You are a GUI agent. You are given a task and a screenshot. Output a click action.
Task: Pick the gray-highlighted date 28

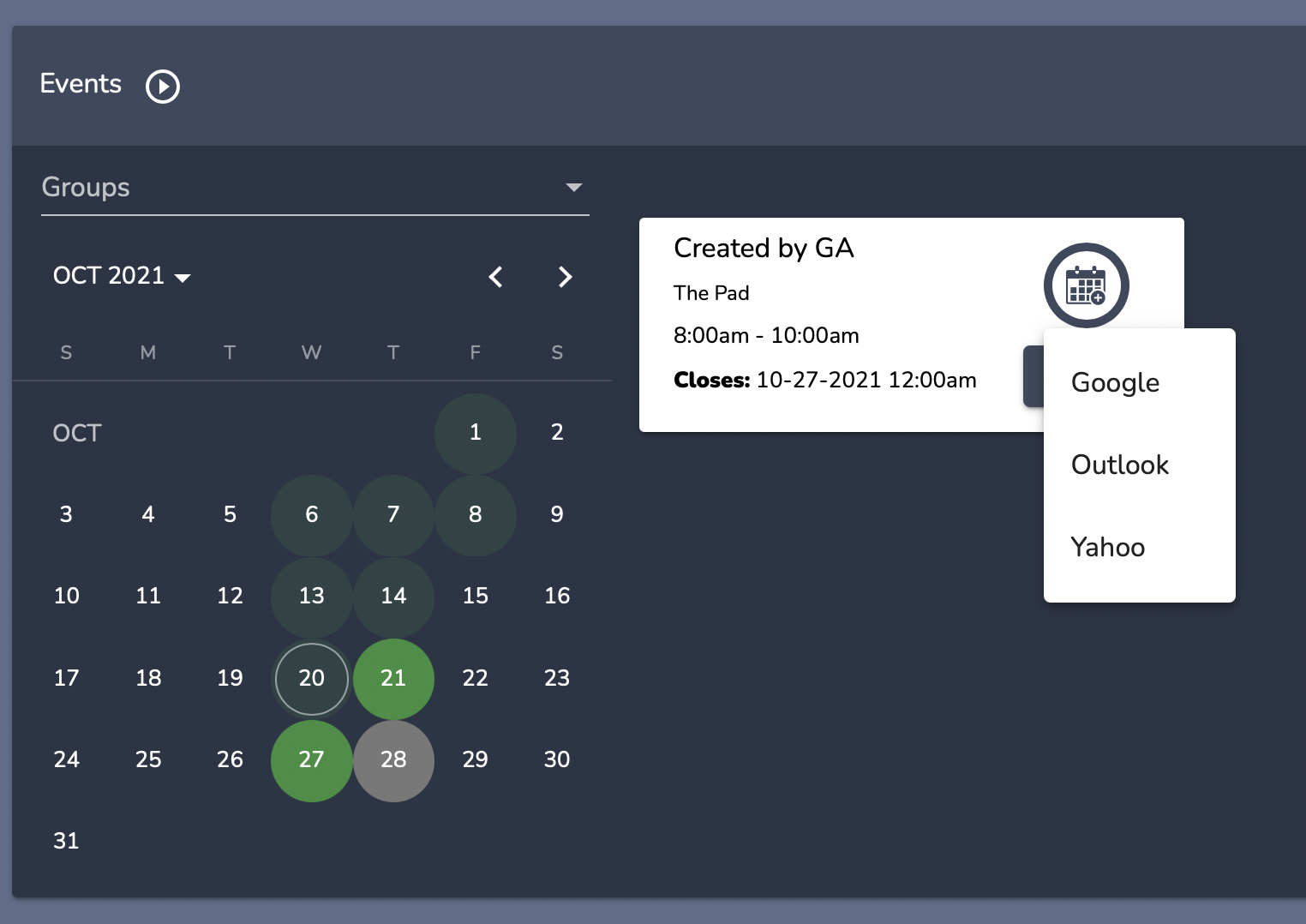(393, 760)
